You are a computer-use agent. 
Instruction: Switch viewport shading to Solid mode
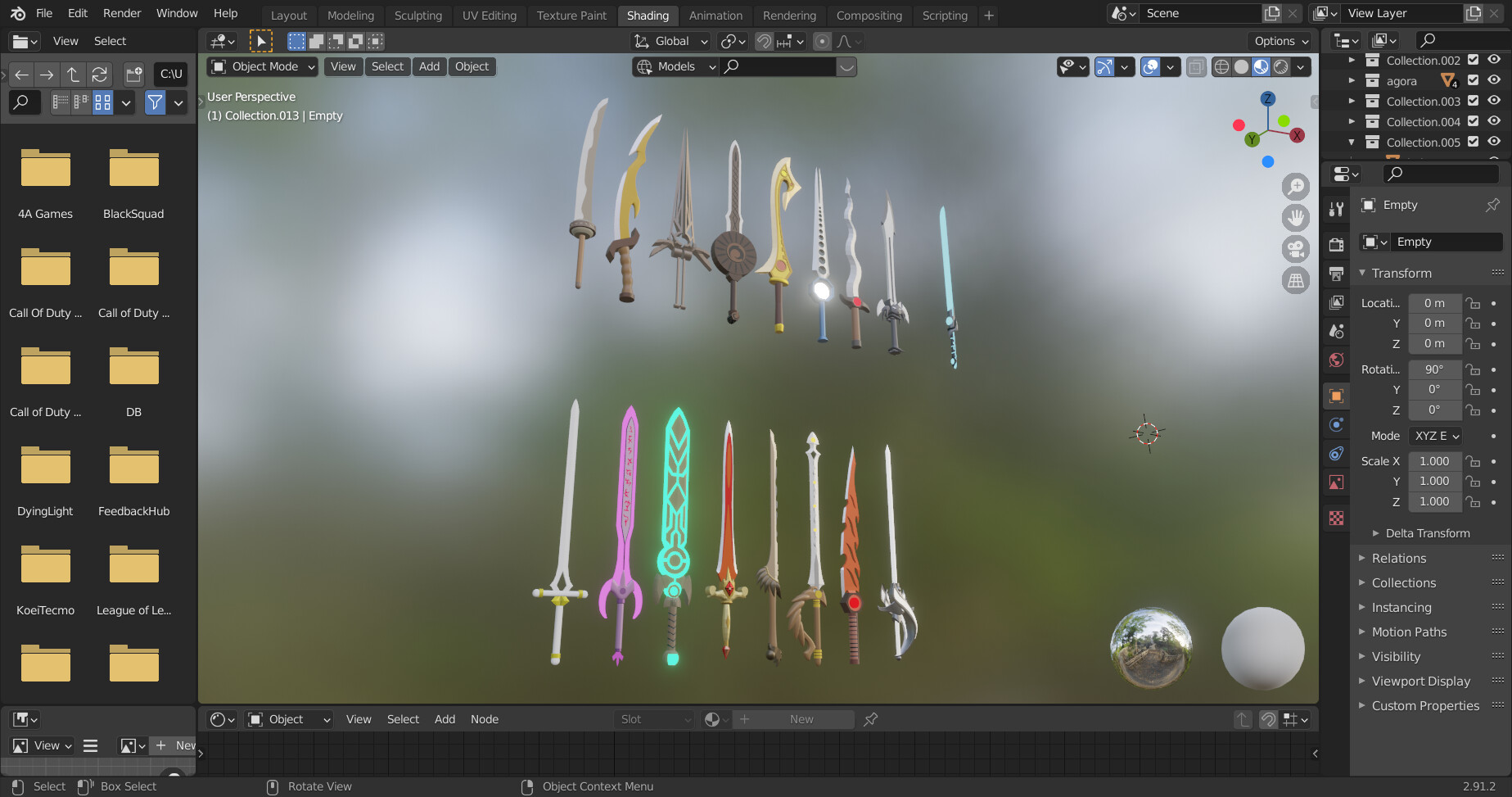[1241, 66]
